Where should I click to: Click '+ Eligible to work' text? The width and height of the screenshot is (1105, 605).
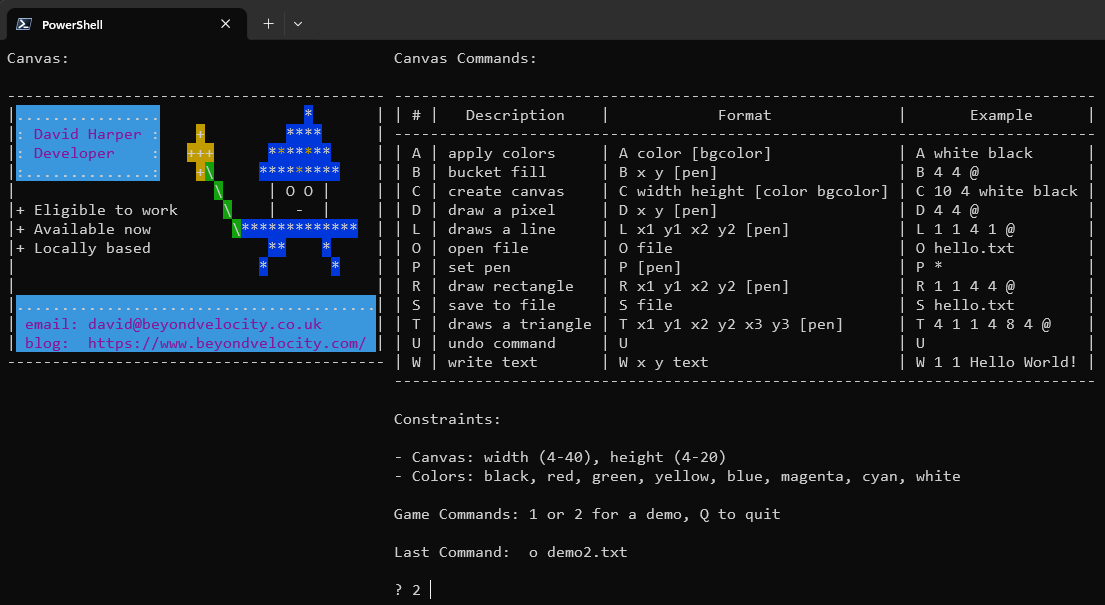[x=97, y=210]
